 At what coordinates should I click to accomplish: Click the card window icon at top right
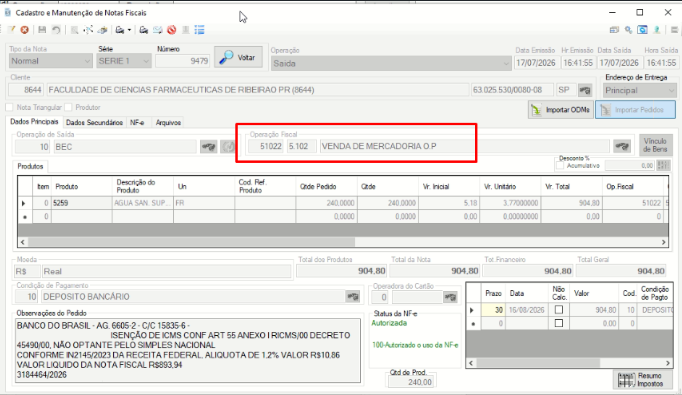click(x=614, y=30)
